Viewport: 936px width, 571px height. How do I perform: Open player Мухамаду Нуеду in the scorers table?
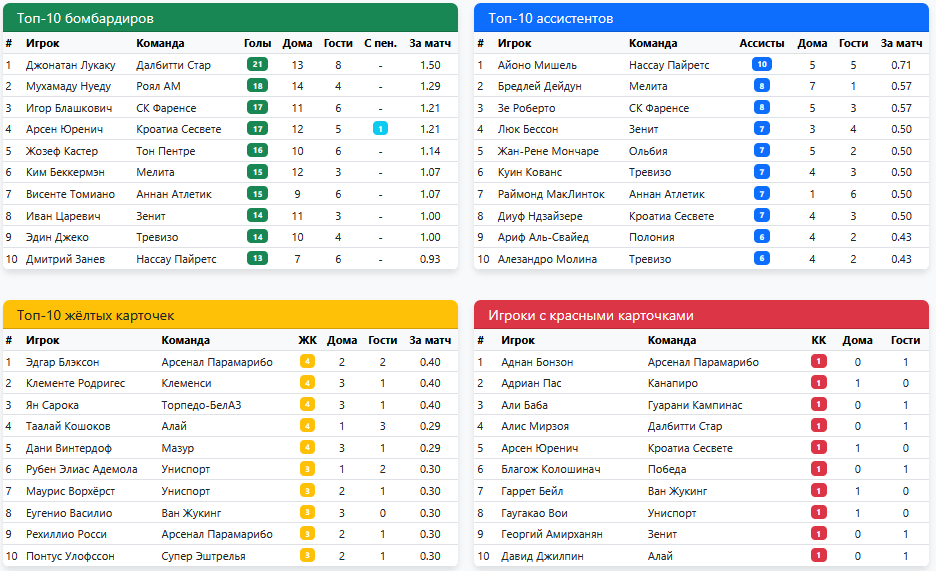click(x=68, y=87)
